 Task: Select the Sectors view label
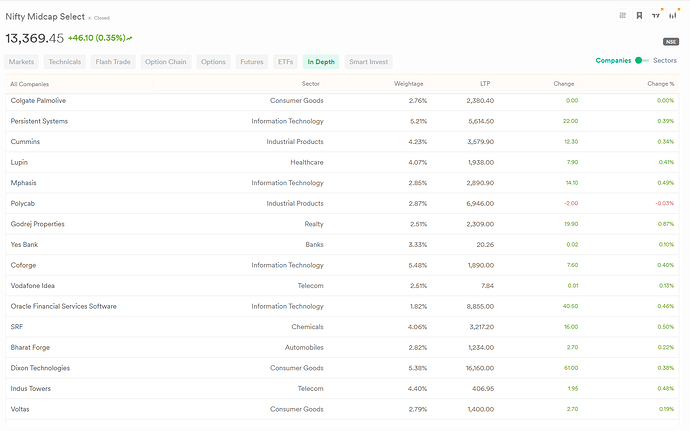664,60
